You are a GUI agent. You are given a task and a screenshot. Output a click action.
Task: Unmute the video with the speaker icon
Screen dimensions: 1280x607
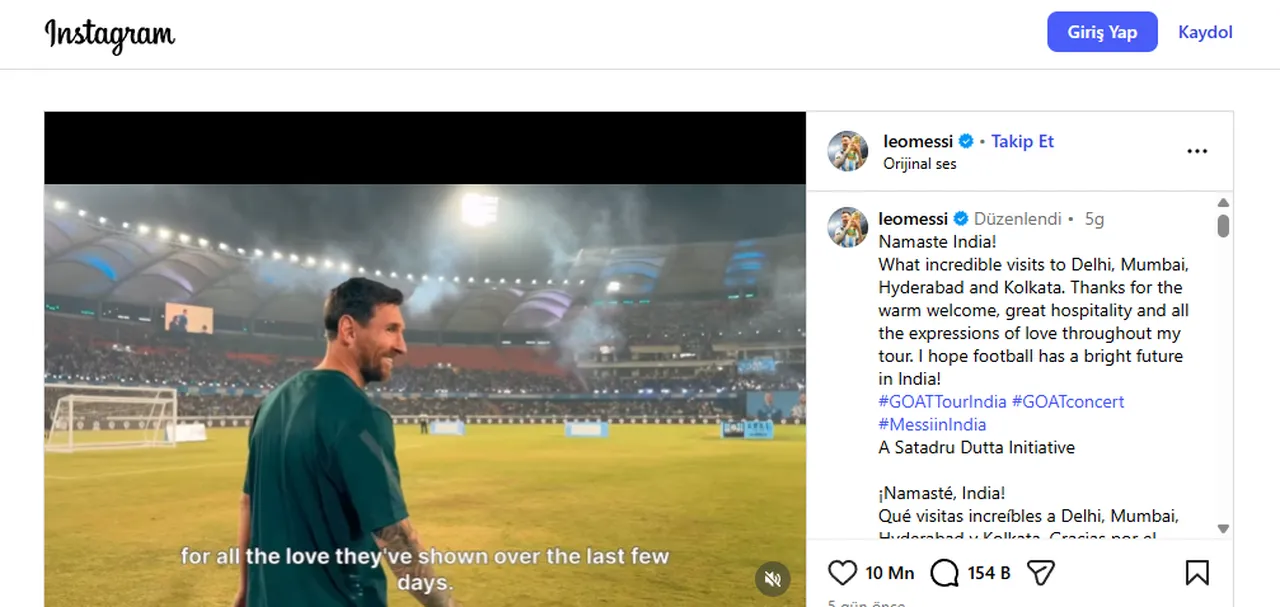click(772, 579)
